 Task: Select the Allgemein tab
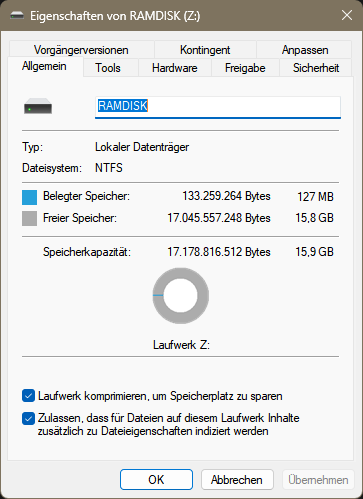tap(44, 66)
